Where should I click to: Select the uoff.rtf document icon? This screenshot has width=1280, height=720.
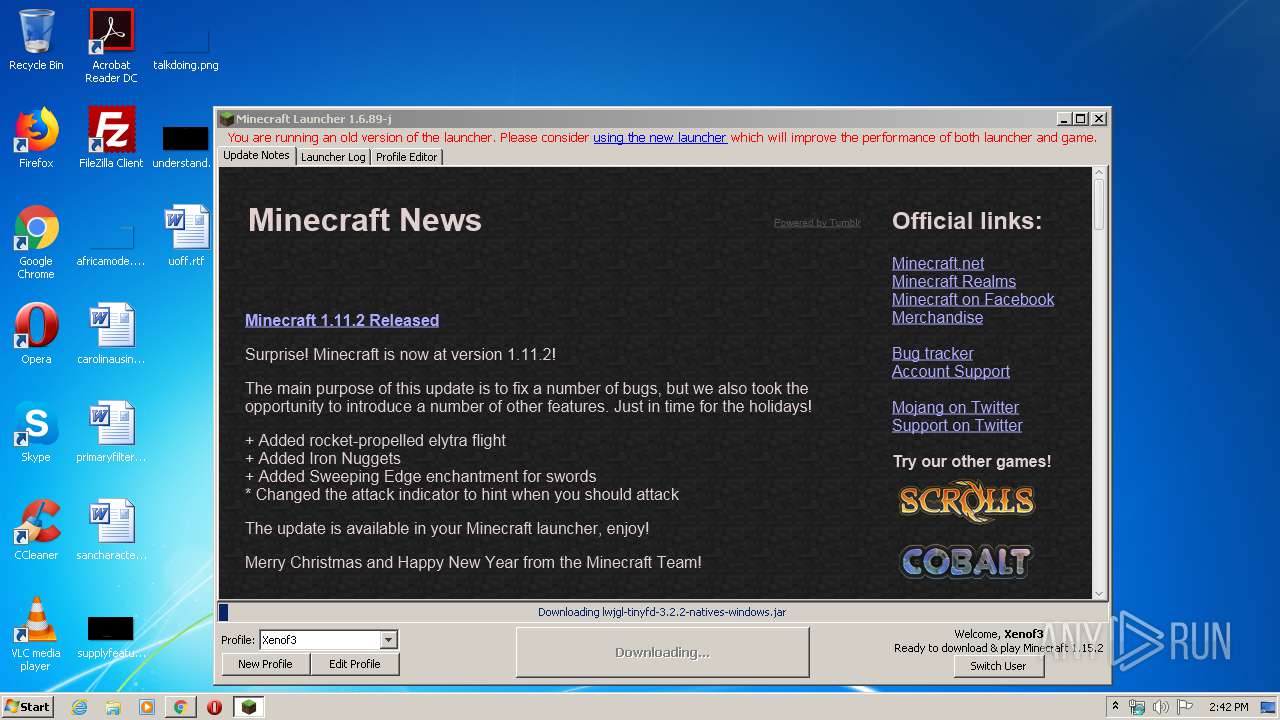click(186, 236)
